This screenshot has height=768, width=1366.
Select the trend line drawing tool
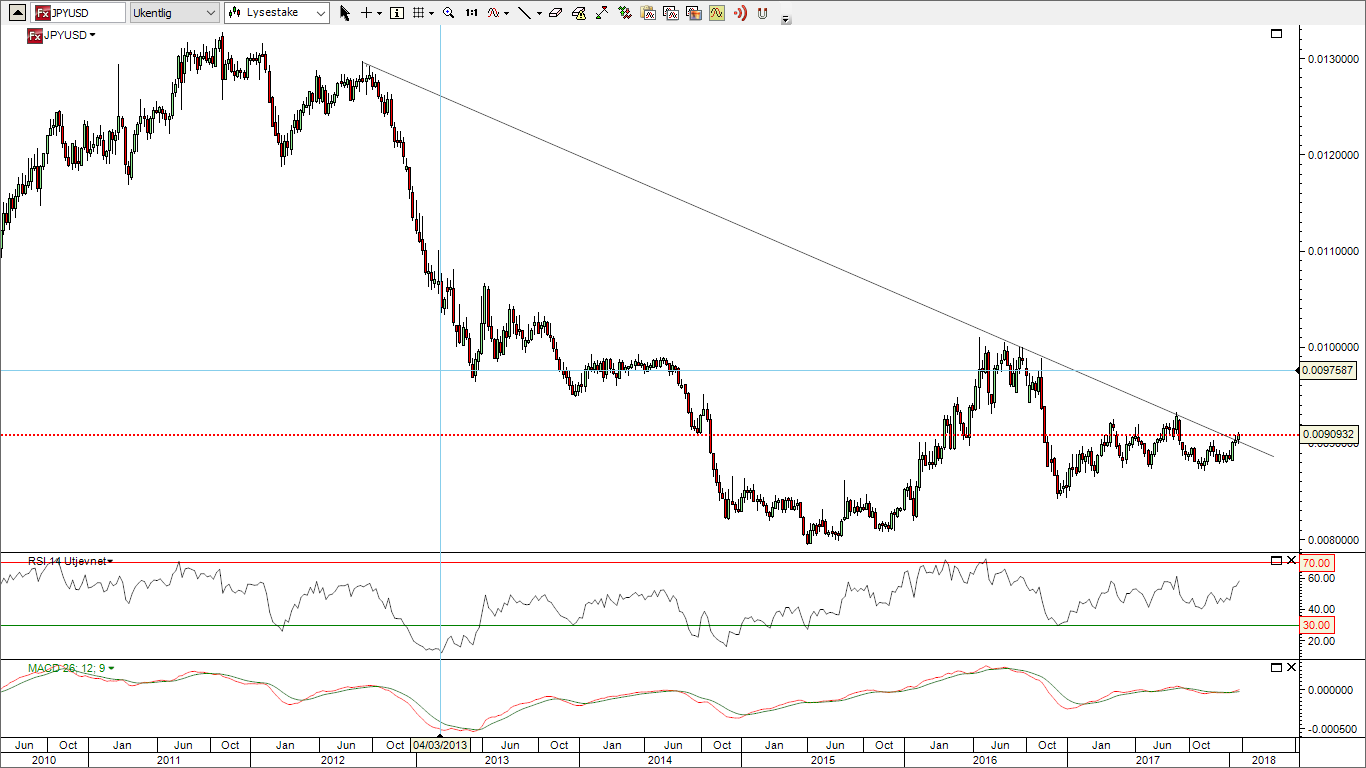[523, 13]
